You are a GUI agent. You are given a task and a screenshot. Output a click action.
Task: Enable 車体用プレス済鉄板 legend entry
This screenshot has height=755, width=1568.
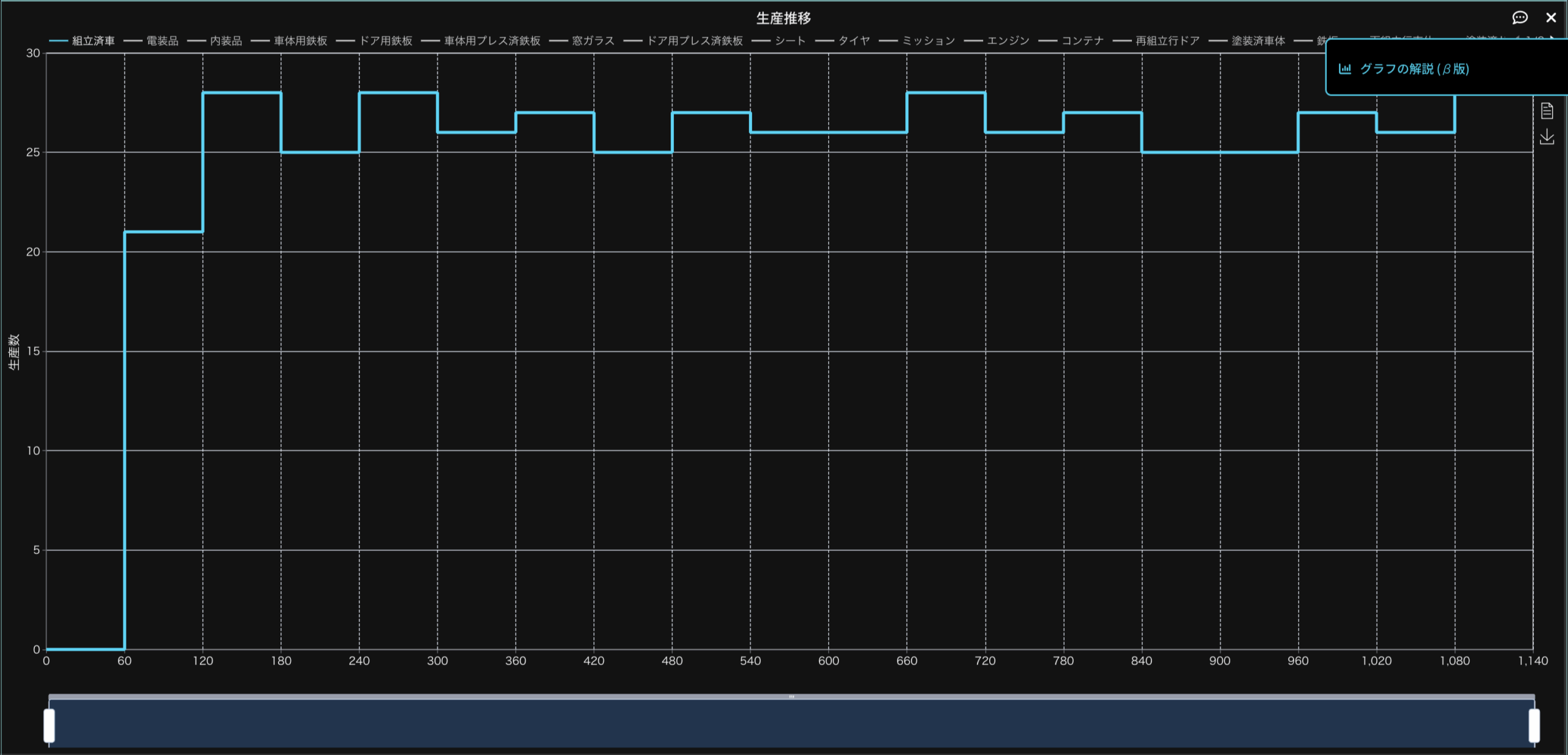click(x=492, y=41)
